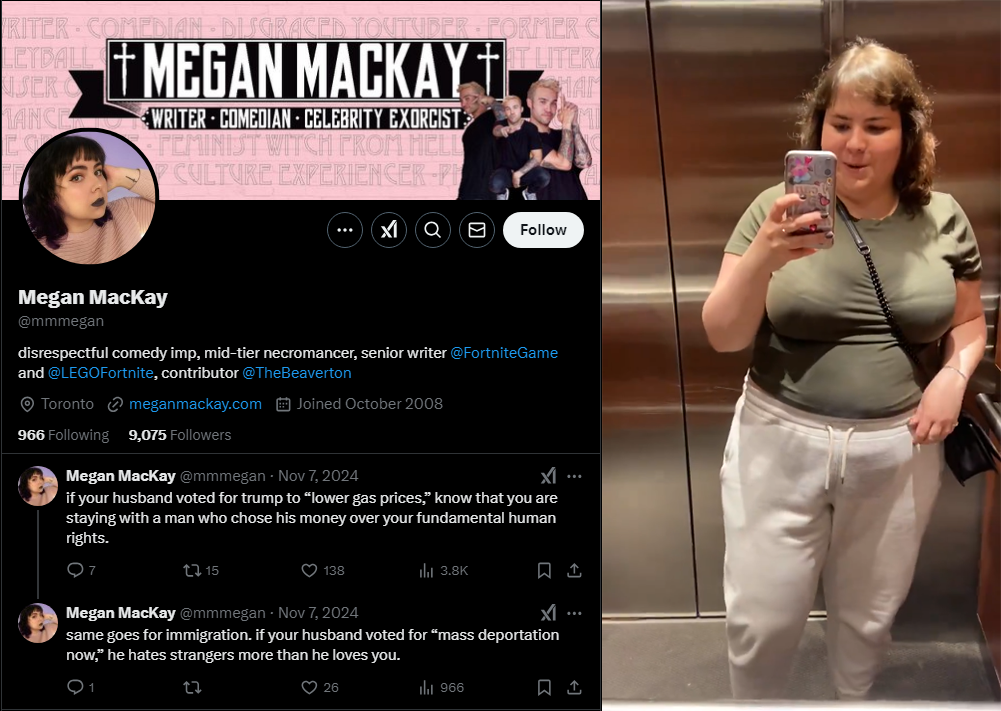Open the three-dot profile options menu
1001x711 pixels.
[345, 230]
